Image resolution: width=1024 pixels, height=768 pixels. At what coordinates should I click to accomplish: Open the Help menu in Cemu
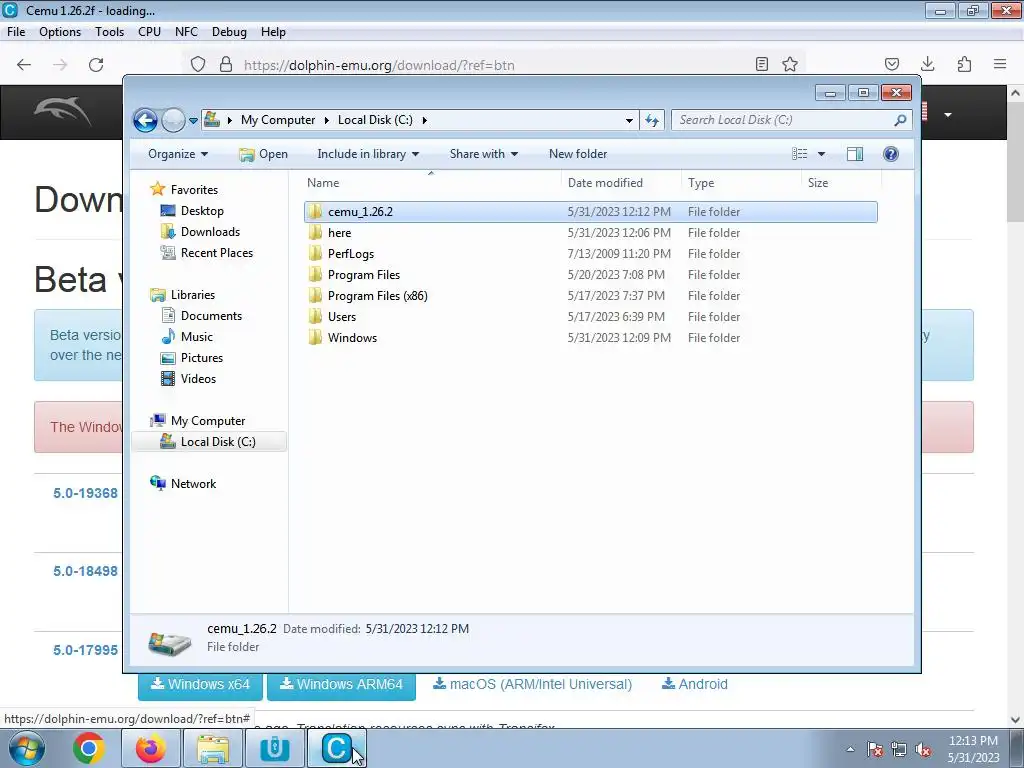click(x=273, y=31)
